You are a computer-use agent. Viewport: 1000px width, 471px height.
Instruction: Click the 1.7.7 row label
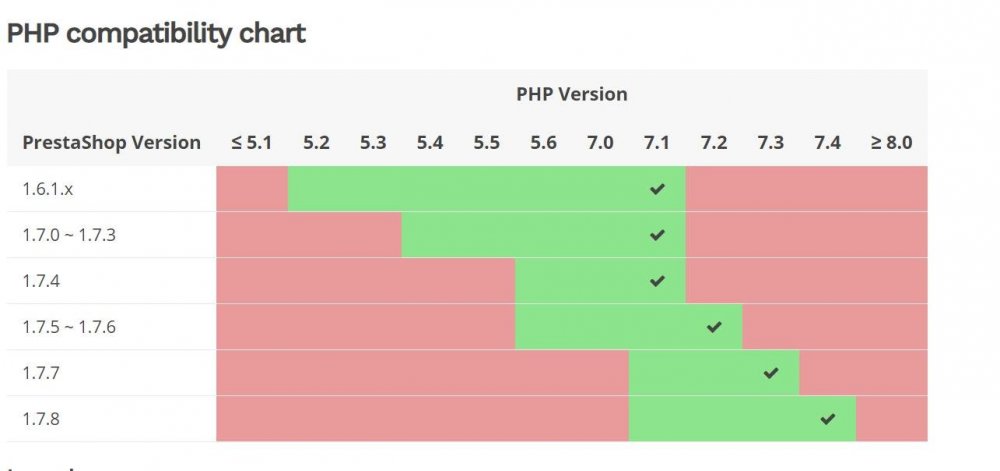(x=41, y=373)
